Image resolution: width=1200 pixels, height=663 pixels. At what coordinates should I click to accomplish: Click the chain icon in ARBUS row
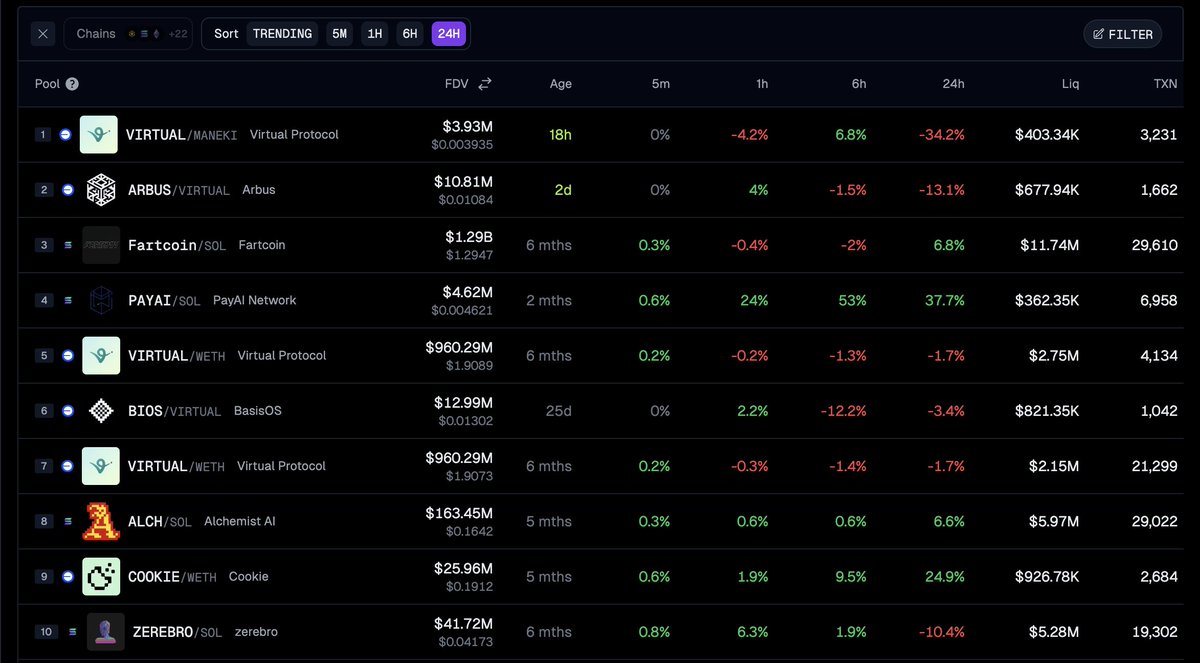click(68, 190)
